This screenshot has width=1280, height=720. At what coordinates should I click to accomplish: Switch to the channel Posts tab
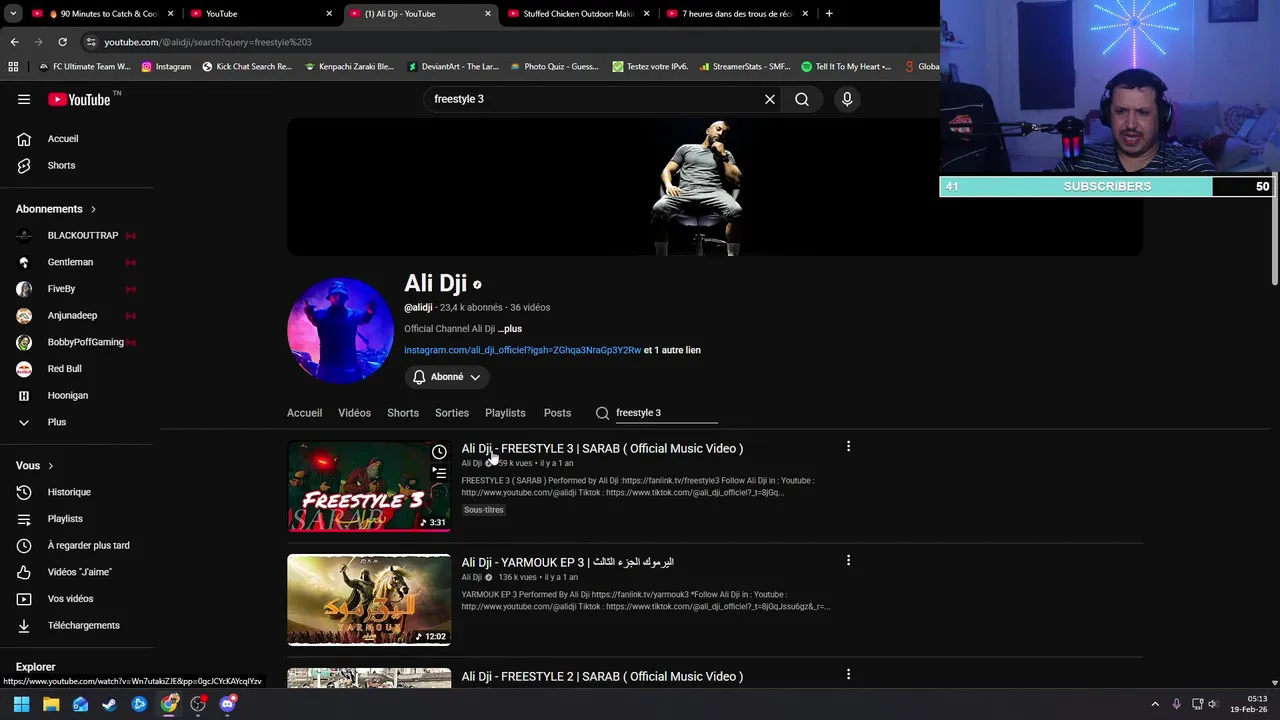point(557,413)
